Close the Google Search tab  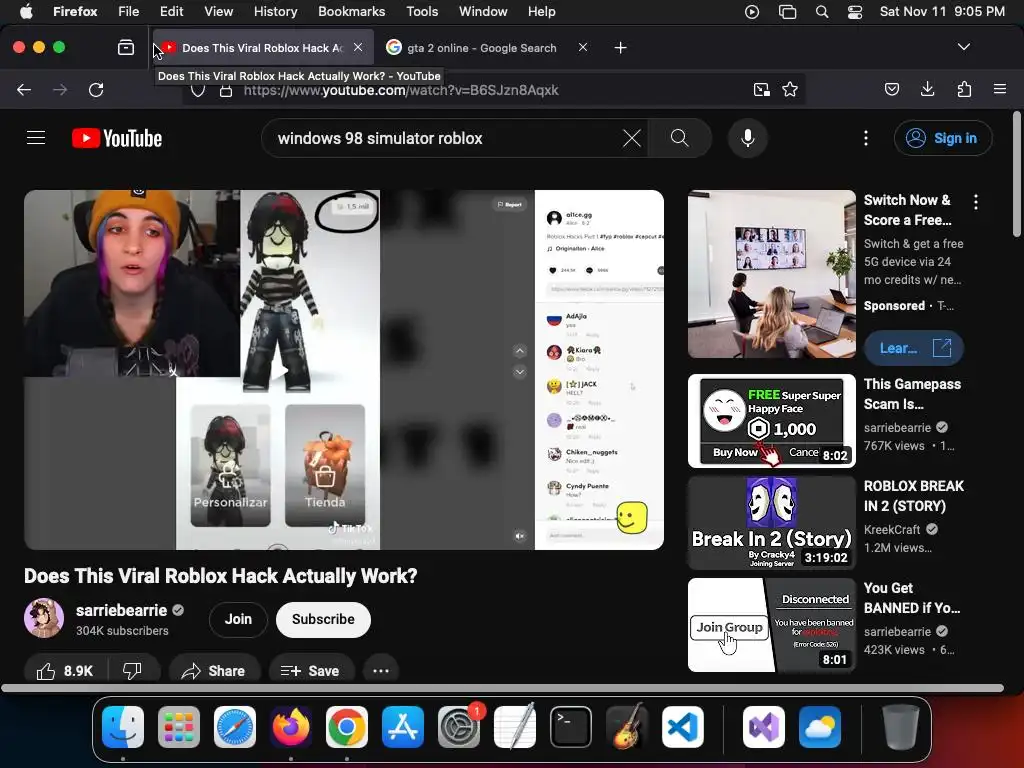pos(583,48)
